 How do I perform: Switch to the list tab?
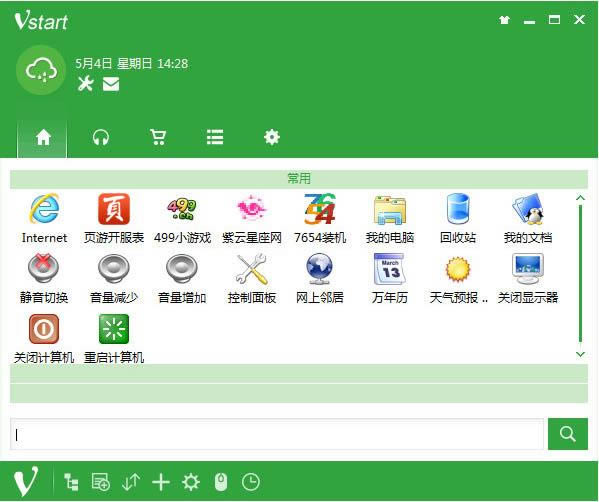[x=215, y=137]
